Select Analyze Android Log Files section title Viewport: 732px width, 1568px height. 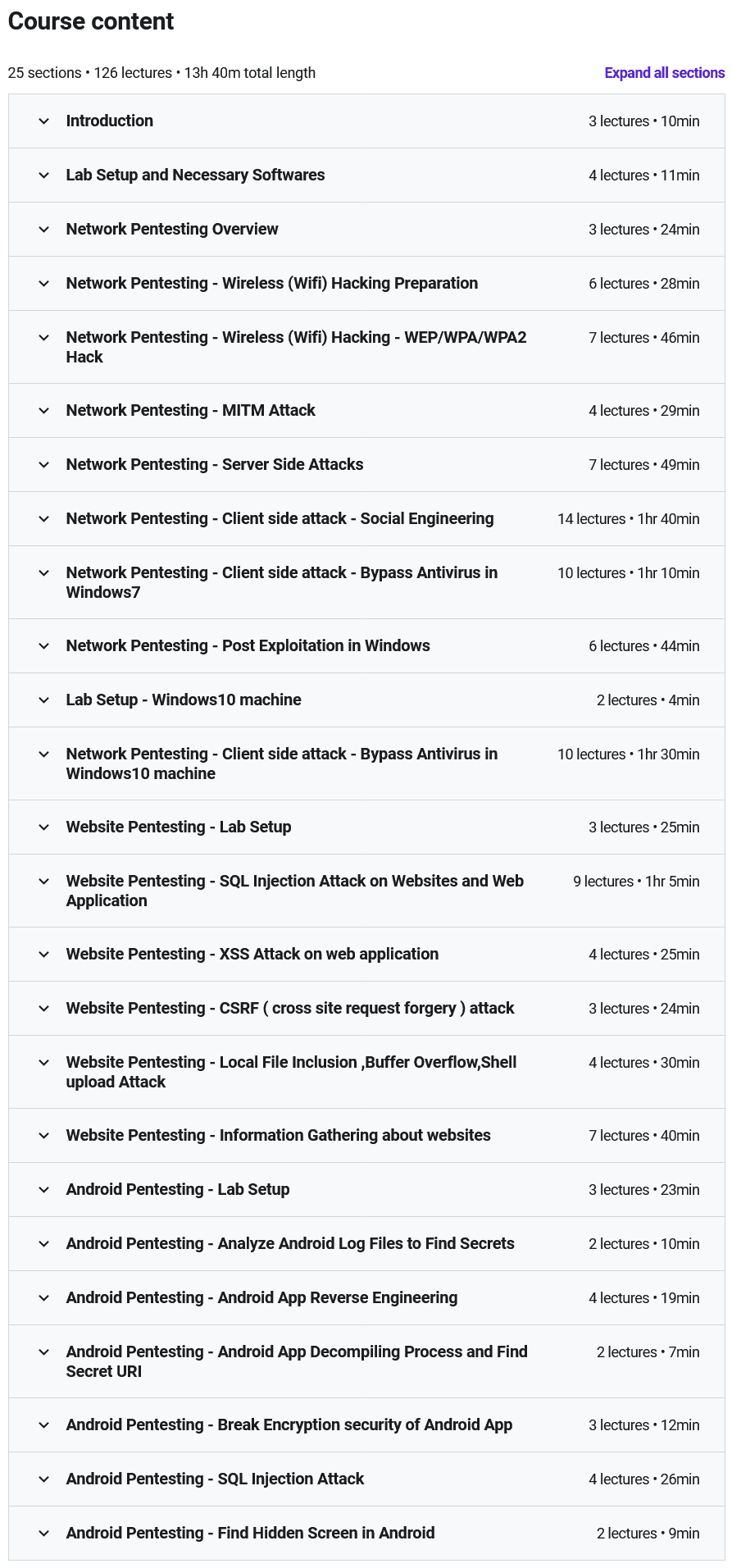[290, 1243]
